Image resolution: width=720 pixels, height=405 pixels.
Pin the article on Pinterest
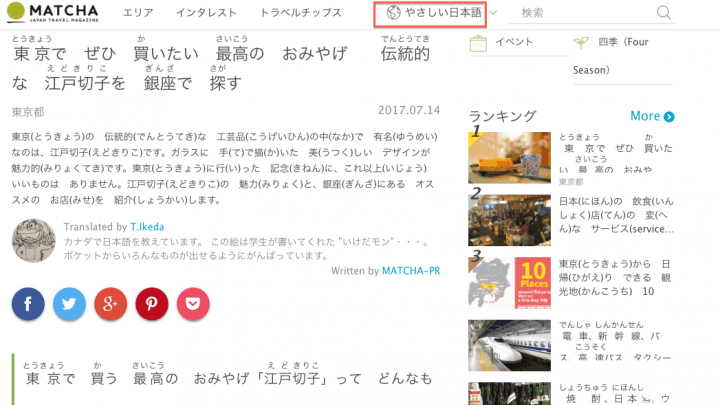pos(152,304)
